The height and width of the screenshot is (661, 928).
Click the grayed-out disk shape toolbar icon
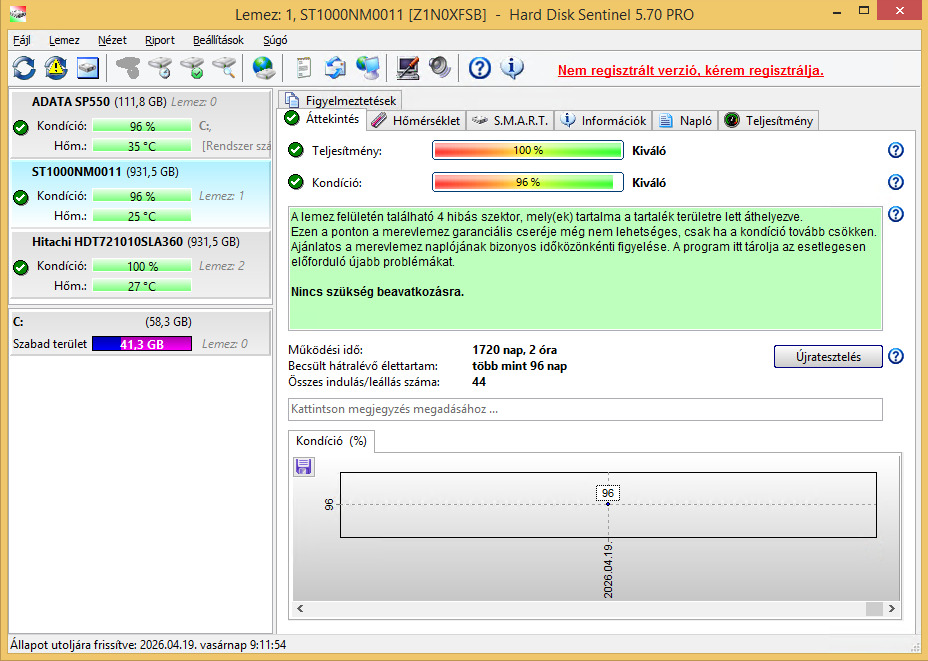127,68
